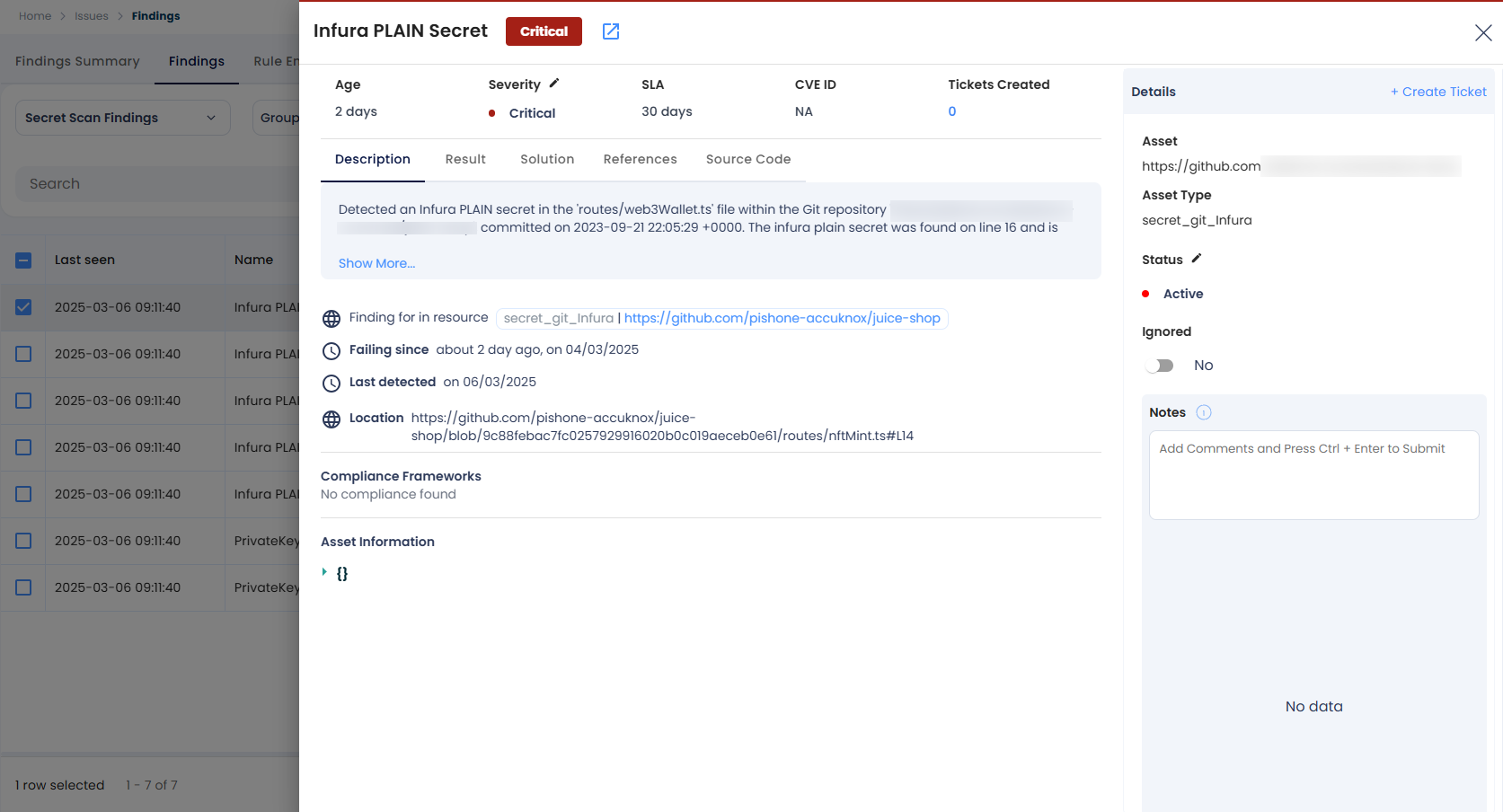Click globe icon beside Location
The width and height of the screenshot is (1503, 812).
click(332, 419)
